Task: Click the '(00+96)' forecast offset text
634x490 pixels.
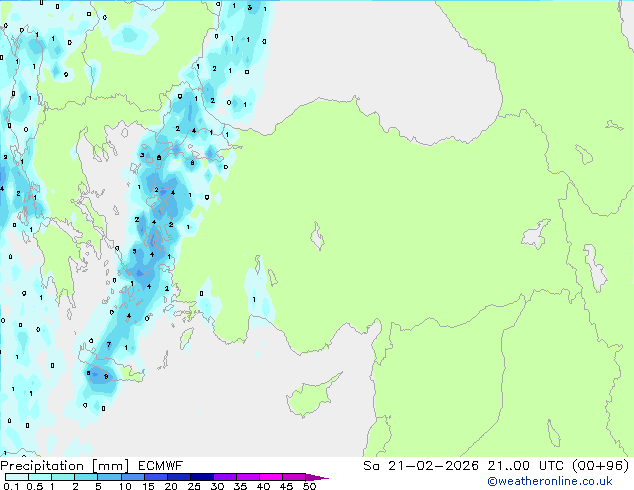Action: click(600, 466)
